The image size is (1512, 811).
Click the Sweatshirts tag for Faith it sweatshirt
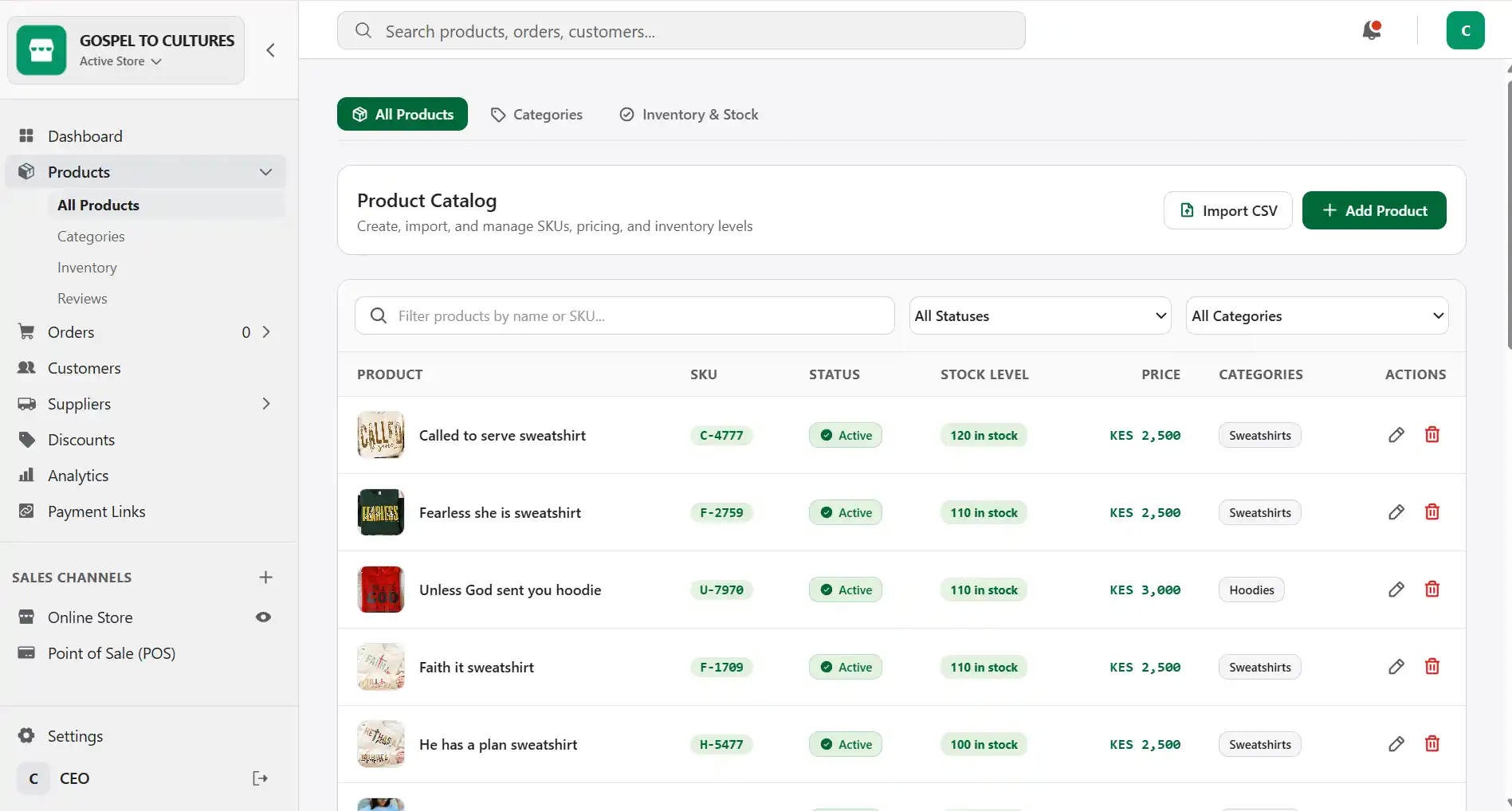1259,667
